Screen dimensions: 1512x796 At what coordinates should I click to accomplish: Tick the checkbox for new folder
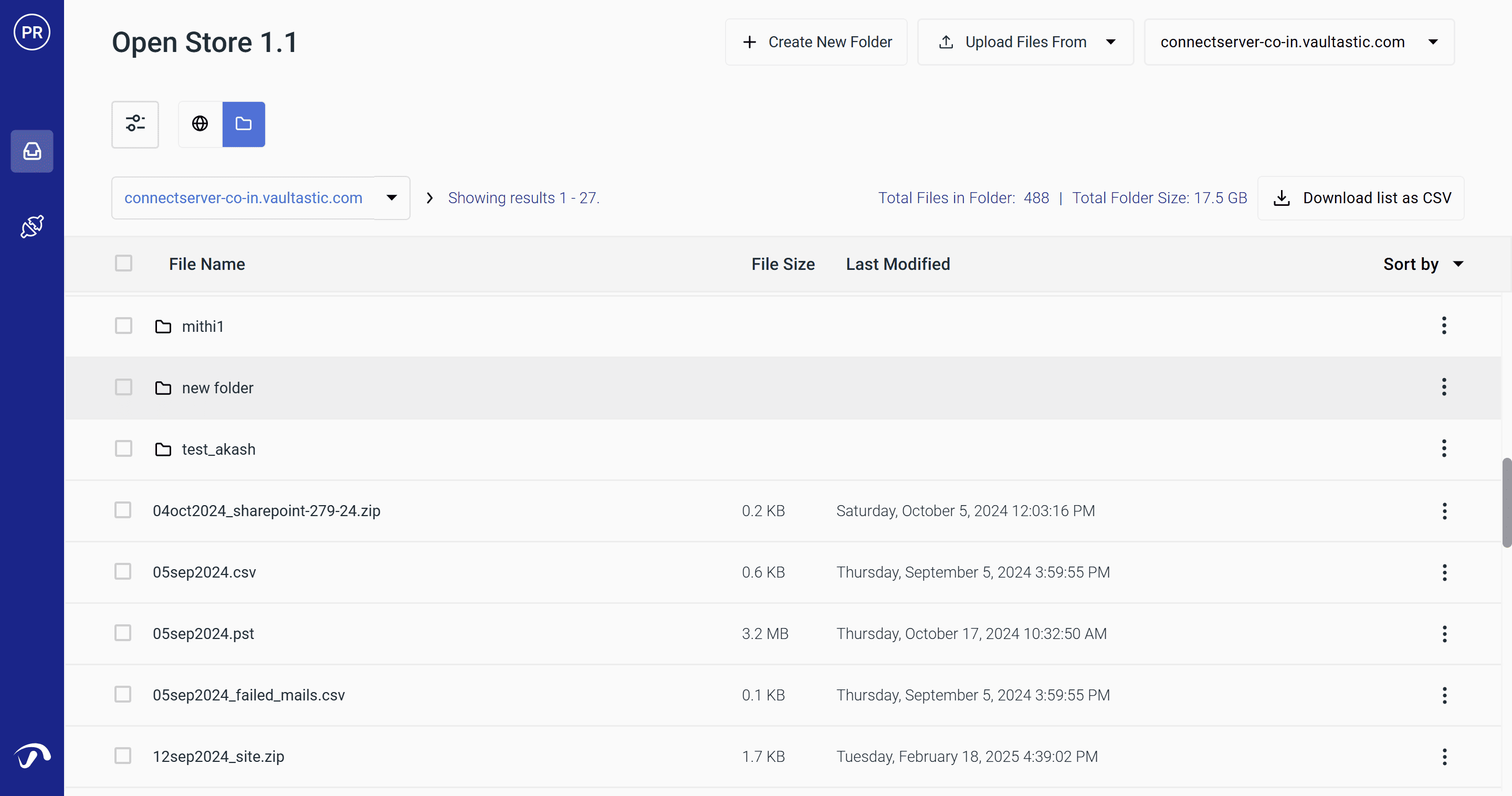123,387
